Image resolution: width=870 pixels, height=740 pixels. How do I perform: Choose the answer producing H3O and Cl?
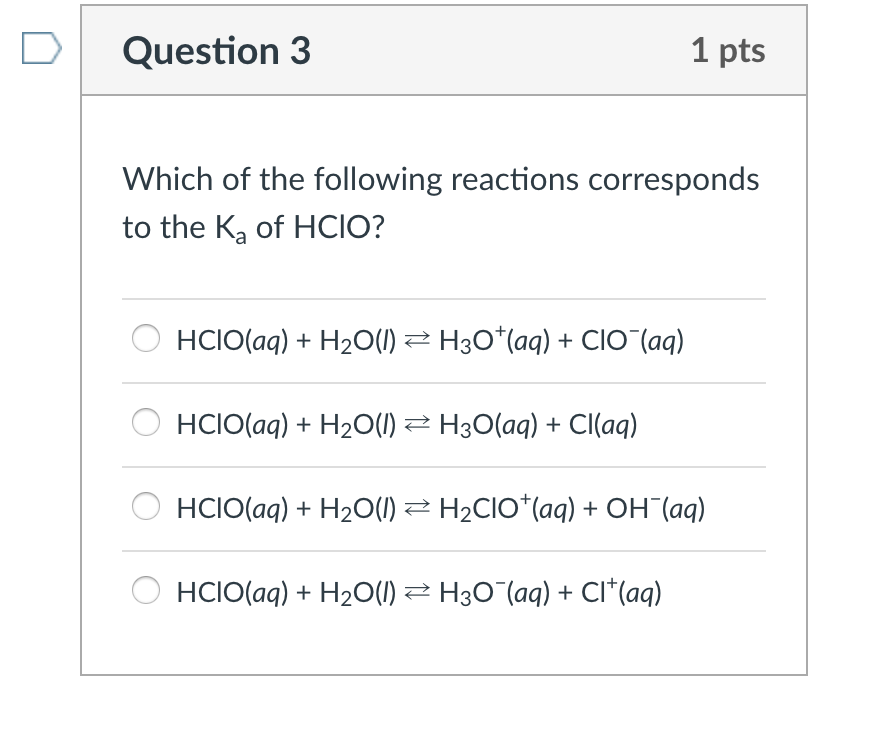(x=145, y=423)
